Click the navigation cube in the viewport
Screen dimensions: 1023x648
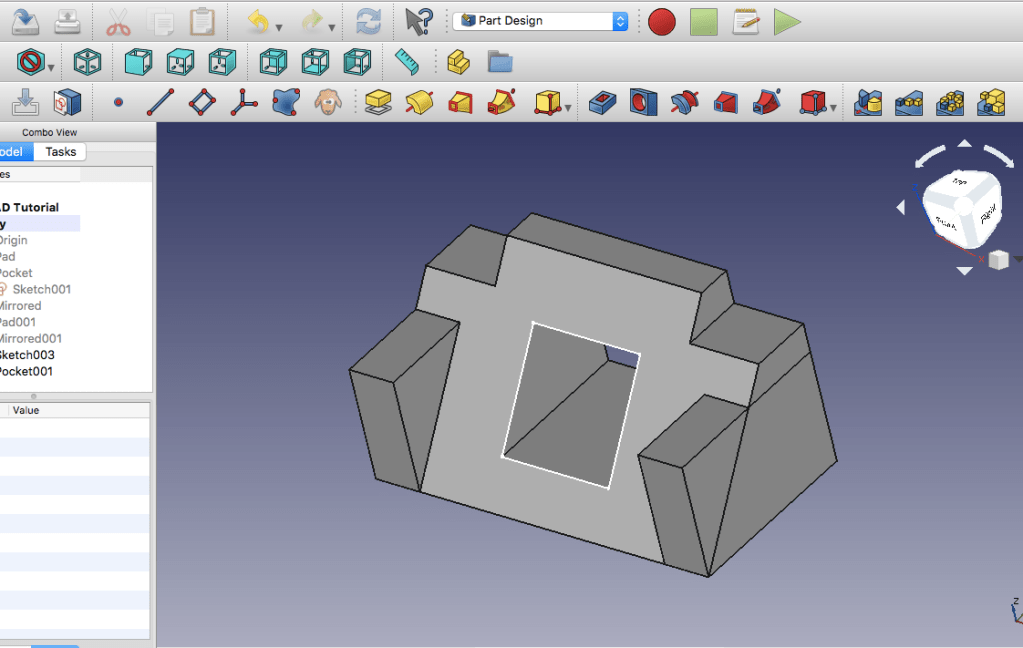960,207
